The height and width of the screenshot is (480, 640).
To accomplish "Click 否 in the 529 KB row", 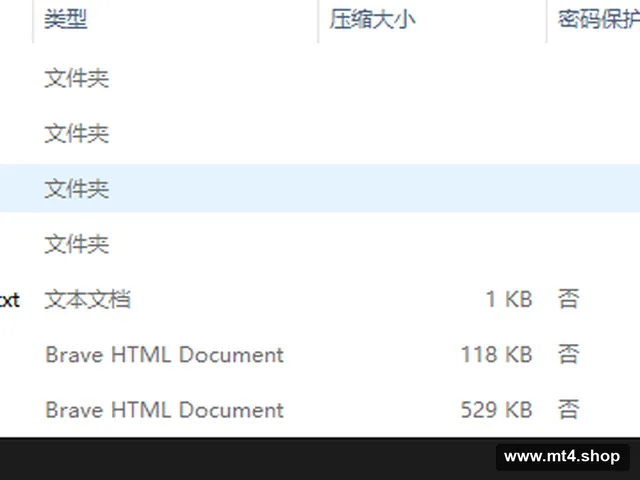I will tap(569, 409).
